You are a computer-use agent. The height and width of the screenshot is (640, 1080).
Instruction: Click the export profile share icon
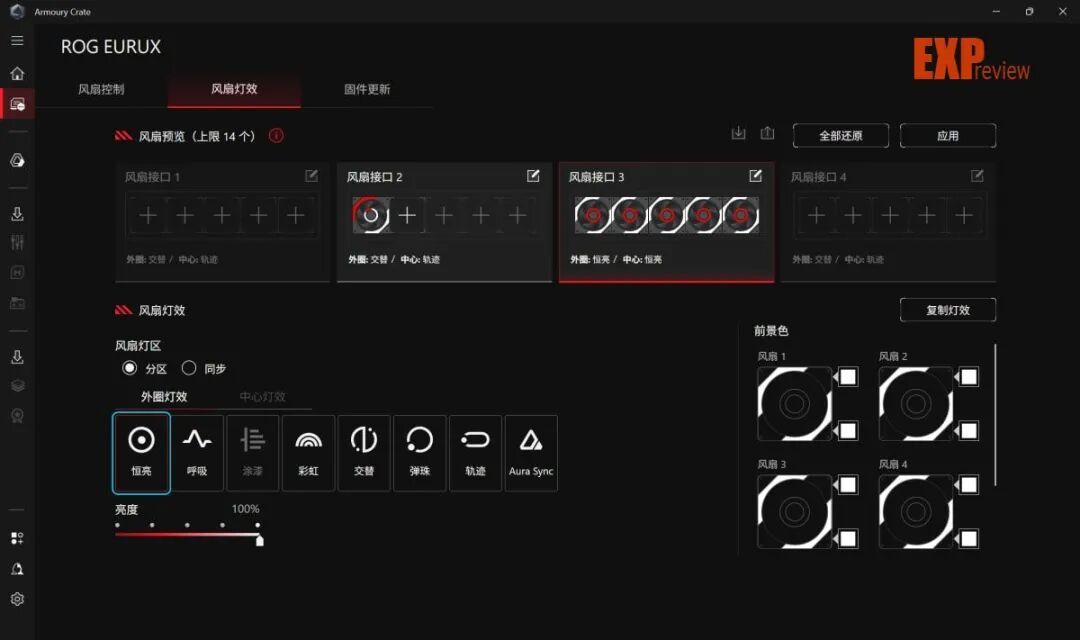(x=767, y=133)
